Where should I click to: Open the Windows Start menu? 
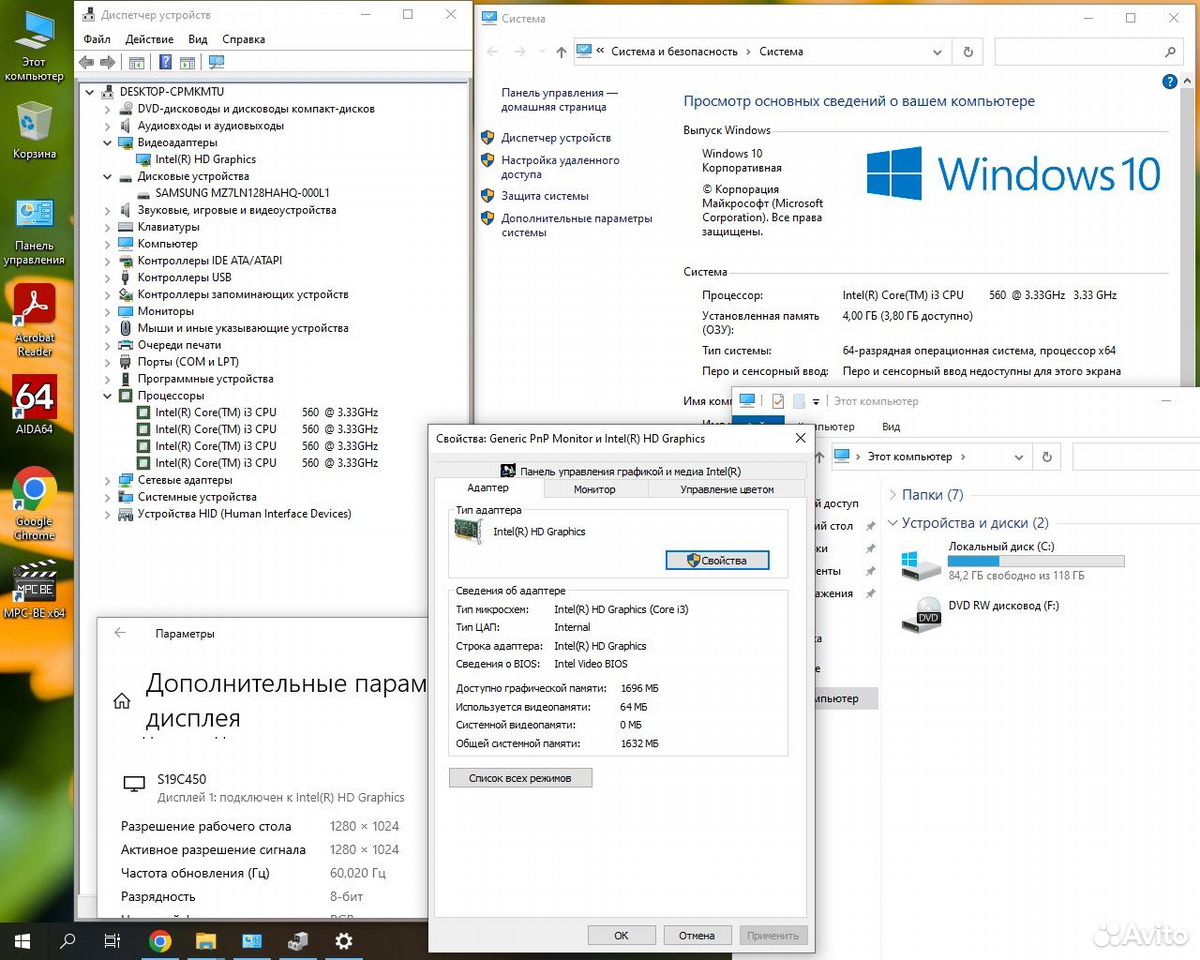22,941
